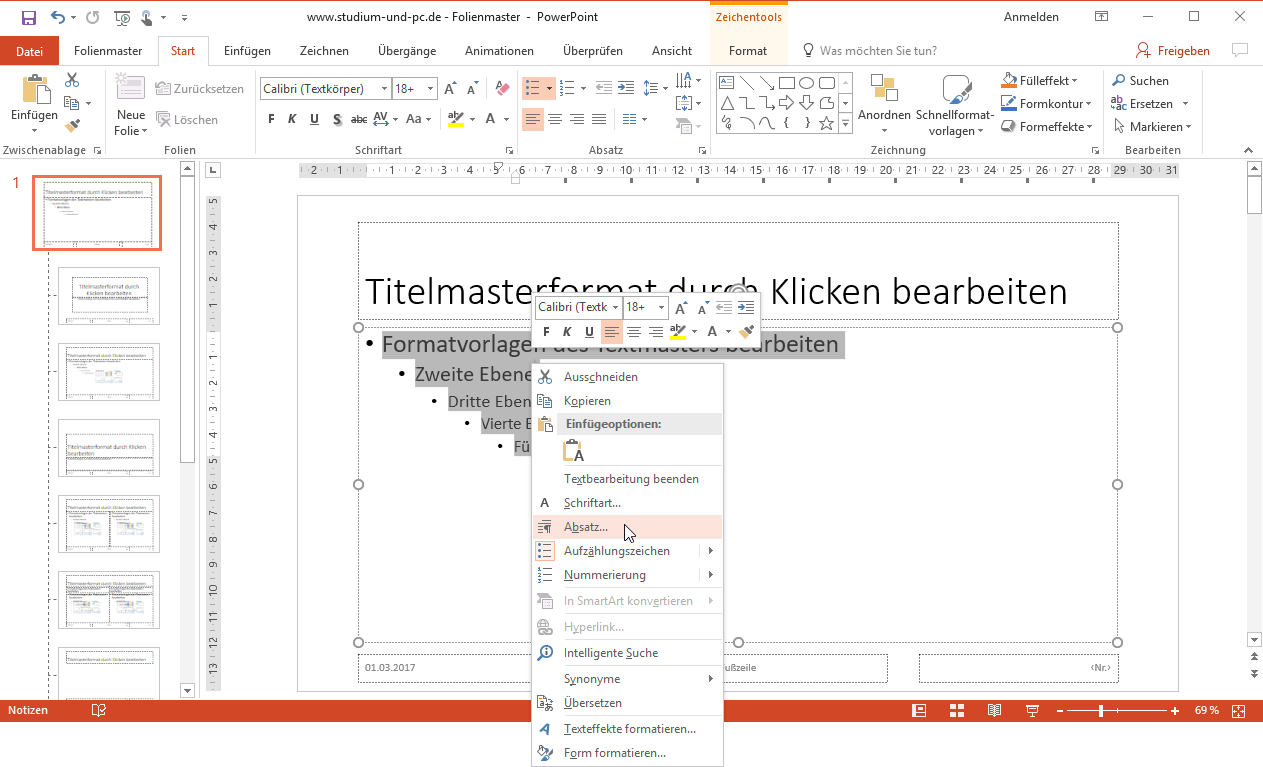Align text left in ribbon Absatz group

pos(533,119)
